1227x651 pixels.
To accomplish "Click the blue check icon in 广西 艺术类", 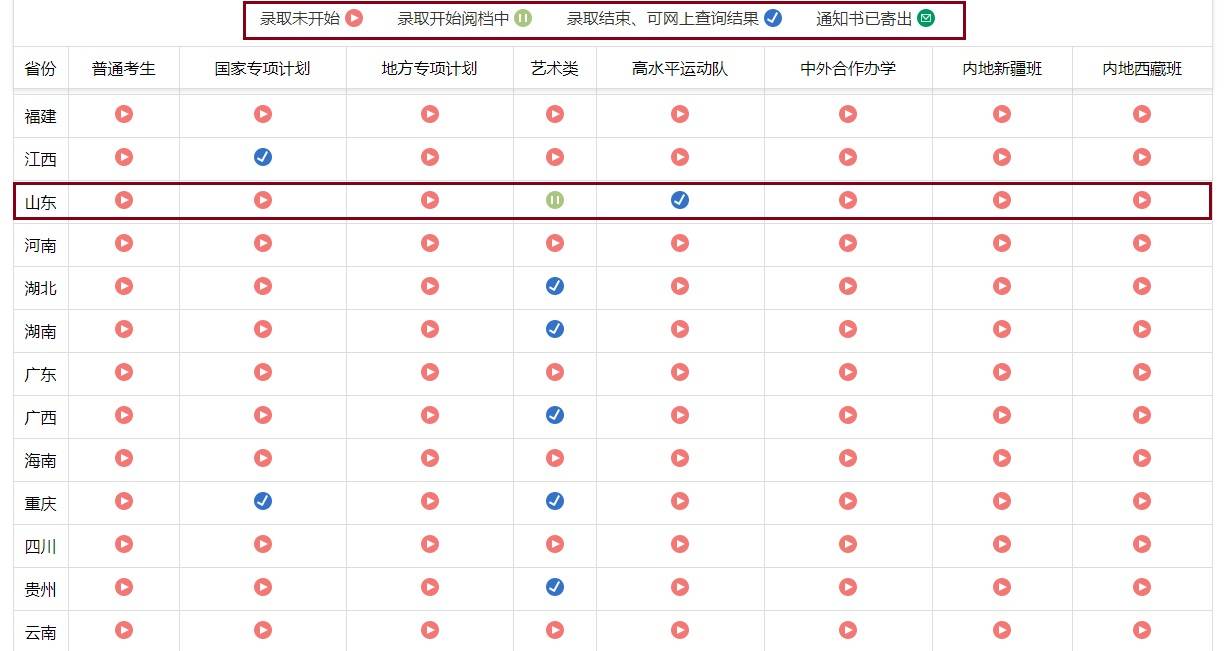I will pyautogui.click(x=555, y=414).
